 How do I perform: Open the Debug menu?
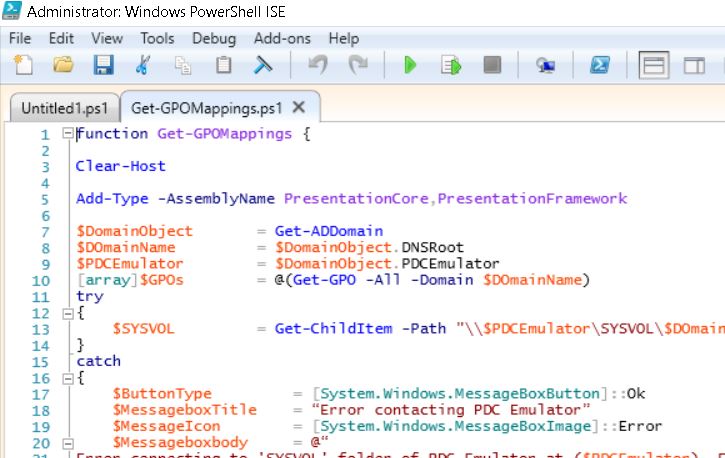[x=214, y=38]
